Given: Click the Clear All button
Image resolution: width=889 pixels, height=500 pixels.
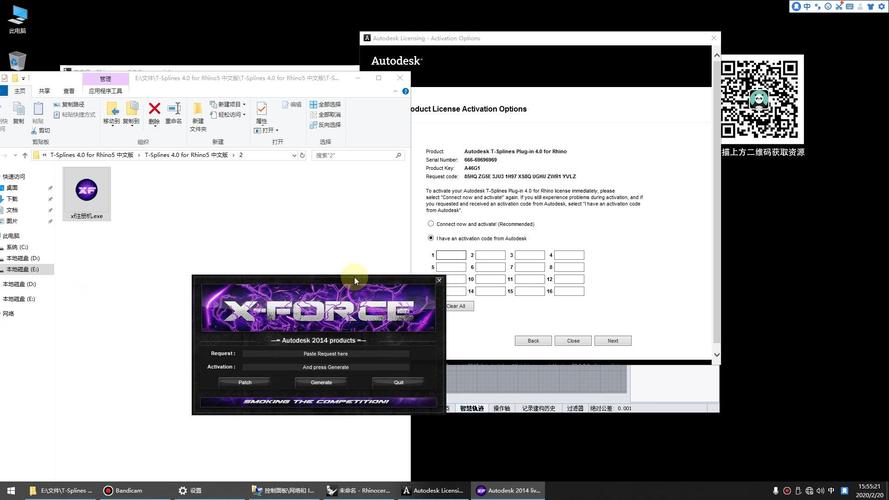Looking at the screenshot, I should click(456, 306).
